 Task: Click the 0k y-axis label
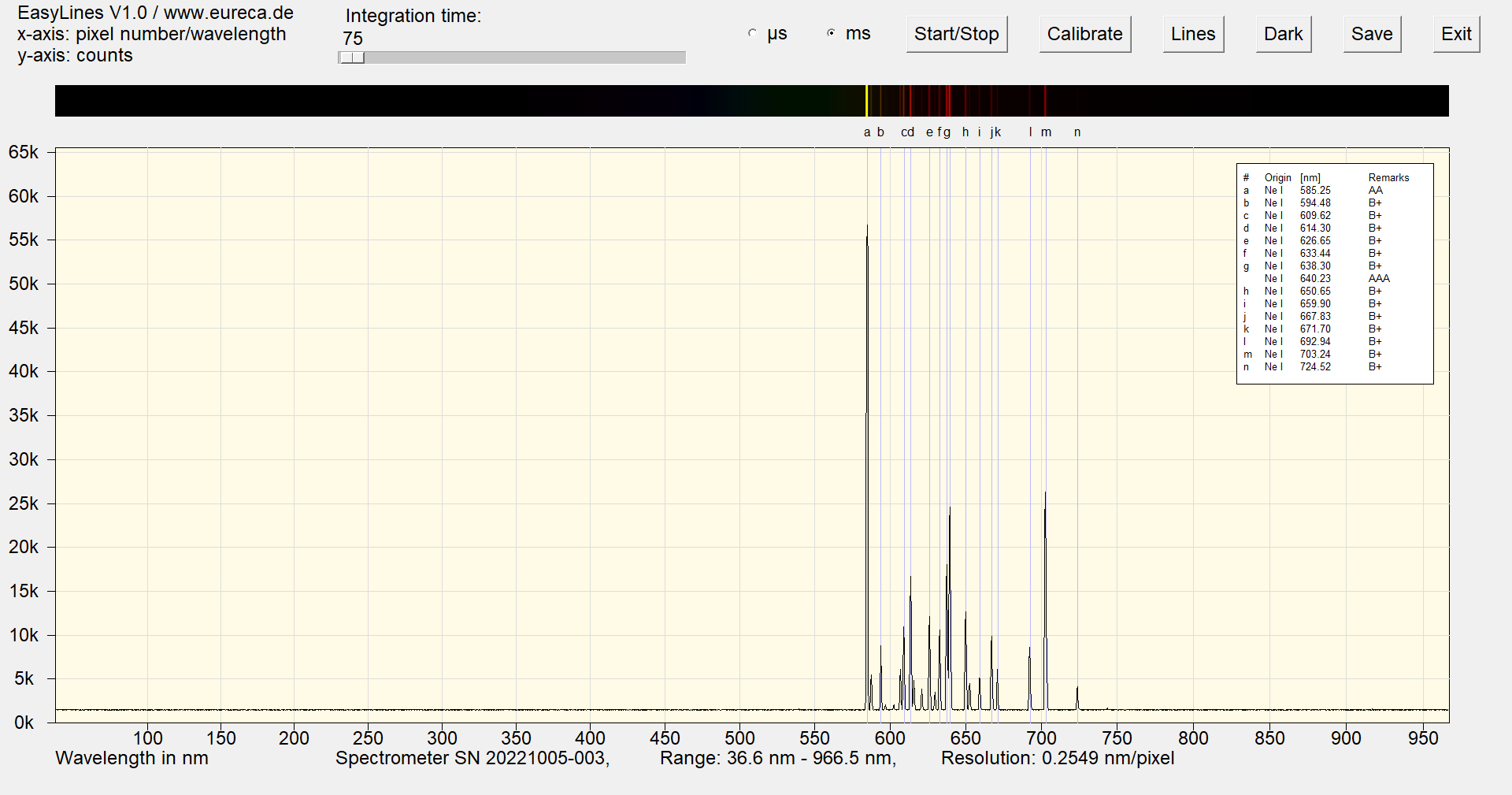coord(24,723)
